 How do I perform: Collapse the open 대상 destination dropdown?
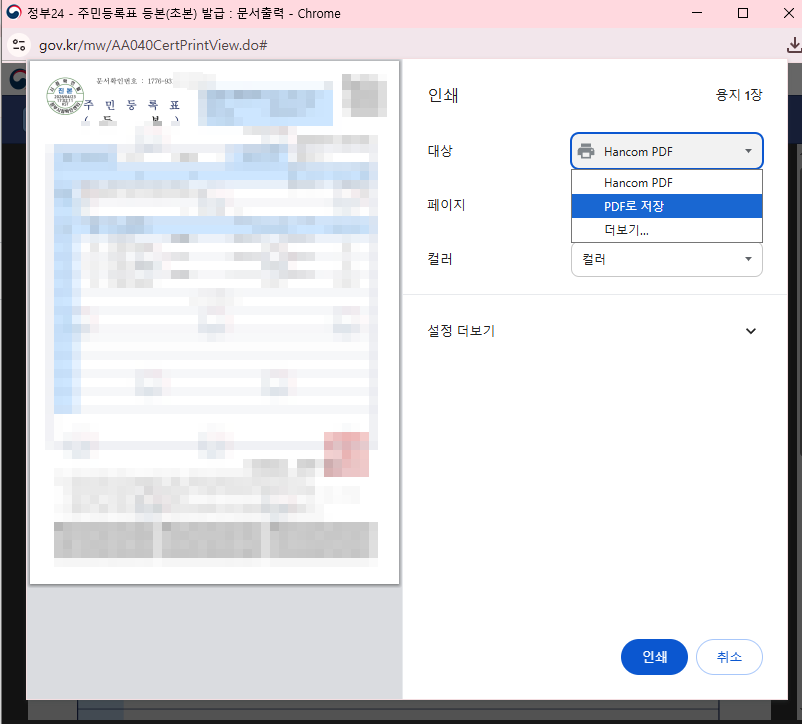tap(666, 150)
